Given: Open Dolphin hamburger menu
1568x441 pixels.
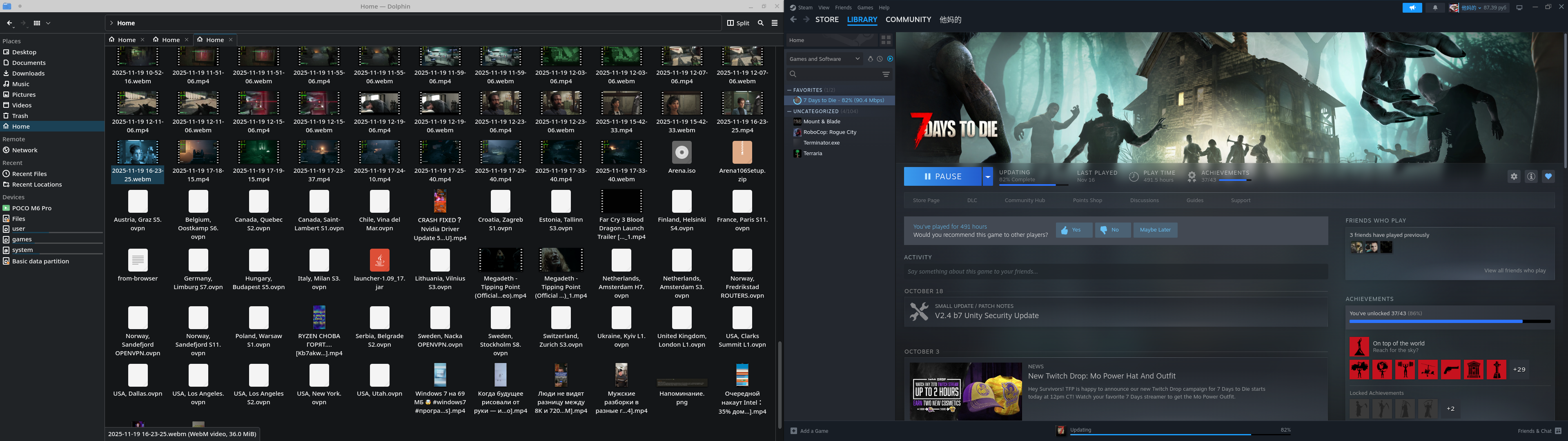Looking at the screenshot, I should pos(774,23).
